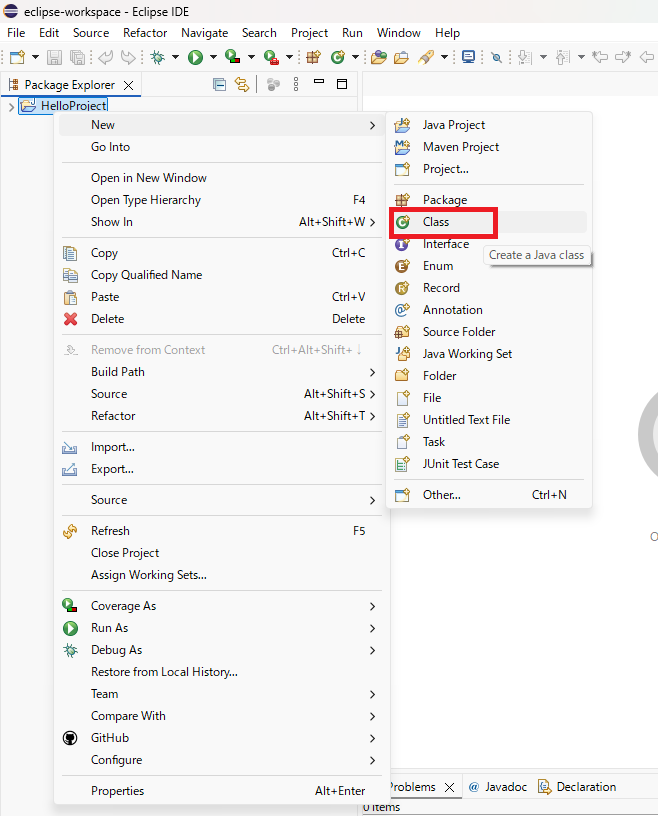Open the Debug toolbar dropdown arrow

pyautogui.click(x=175, y=57)
